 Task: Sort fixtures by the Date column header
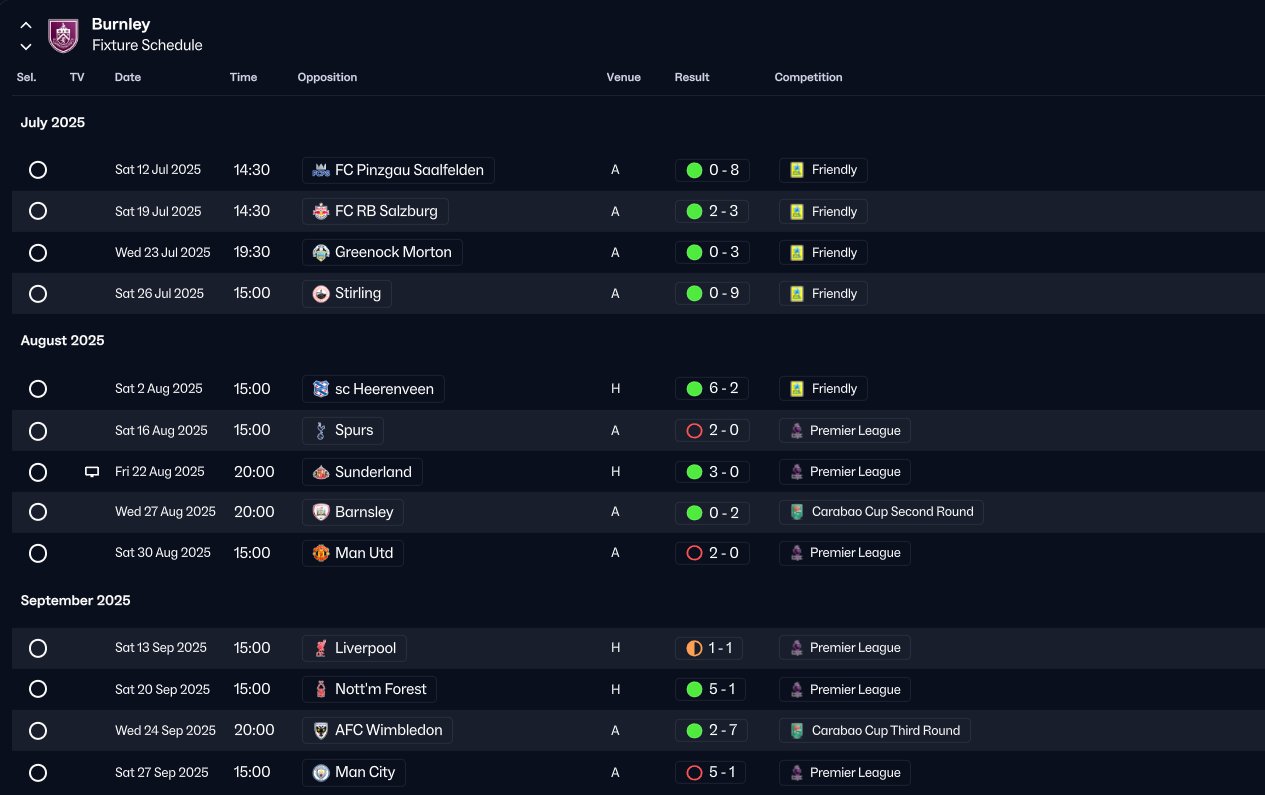128,77
